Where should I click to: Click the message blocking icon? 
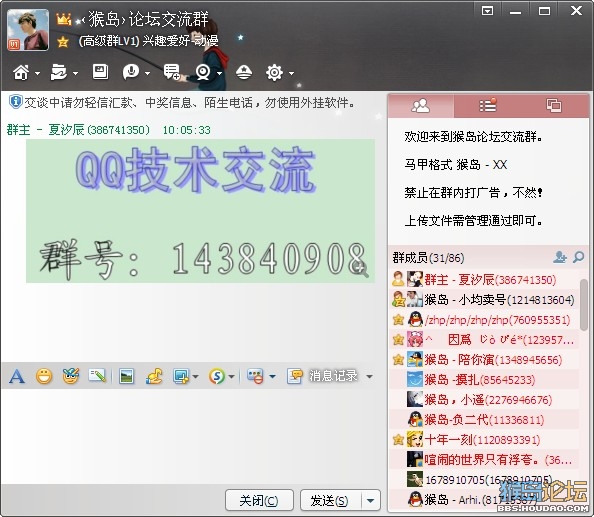(x=255, y=376)
